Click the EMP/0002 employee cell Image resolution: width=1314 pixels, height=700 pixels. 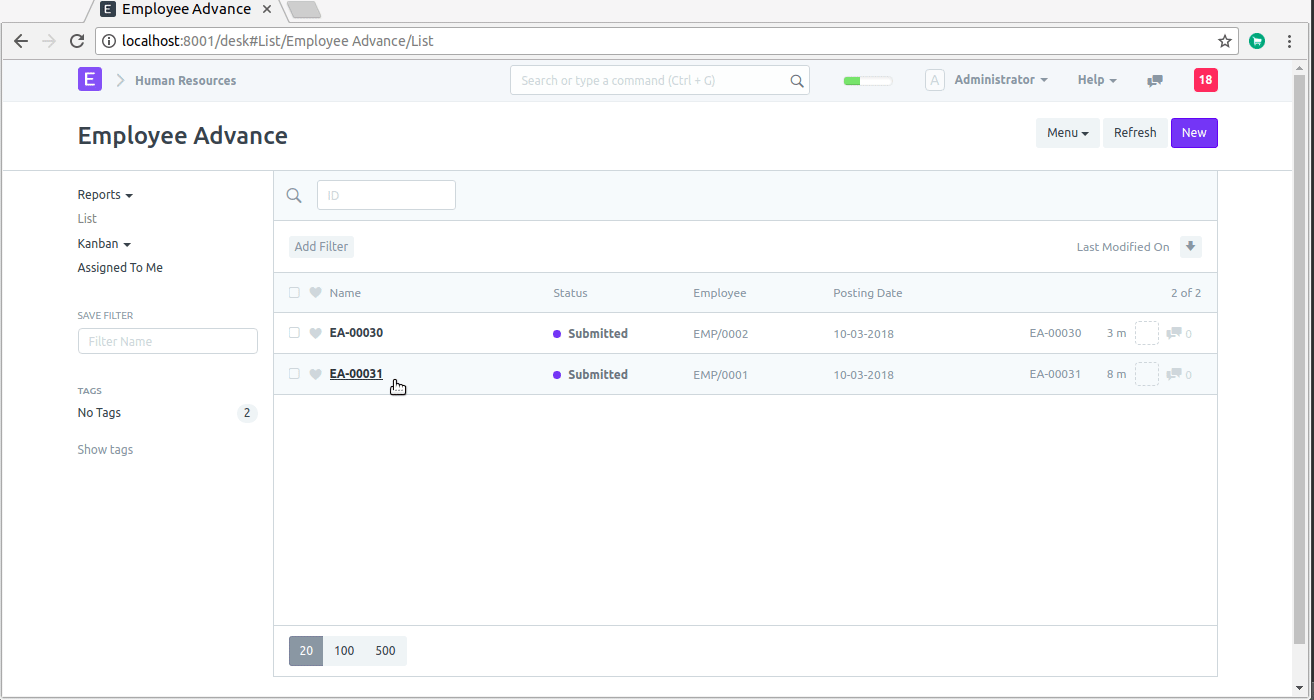(721, 334)
